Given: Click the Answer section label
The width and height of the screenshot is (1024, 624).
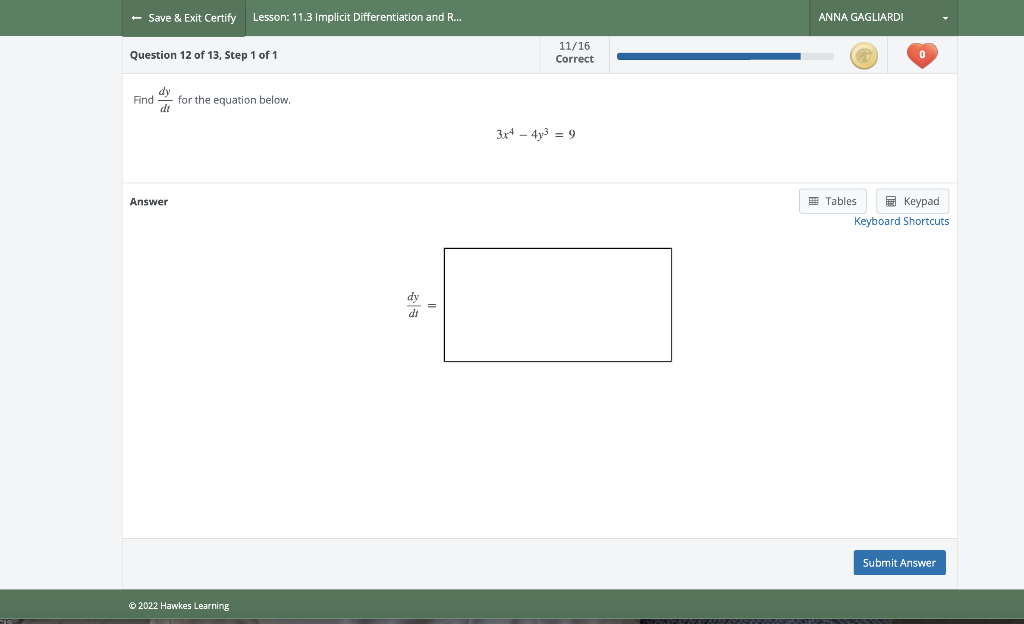Looking at the screenshot, I should (148, 201).
